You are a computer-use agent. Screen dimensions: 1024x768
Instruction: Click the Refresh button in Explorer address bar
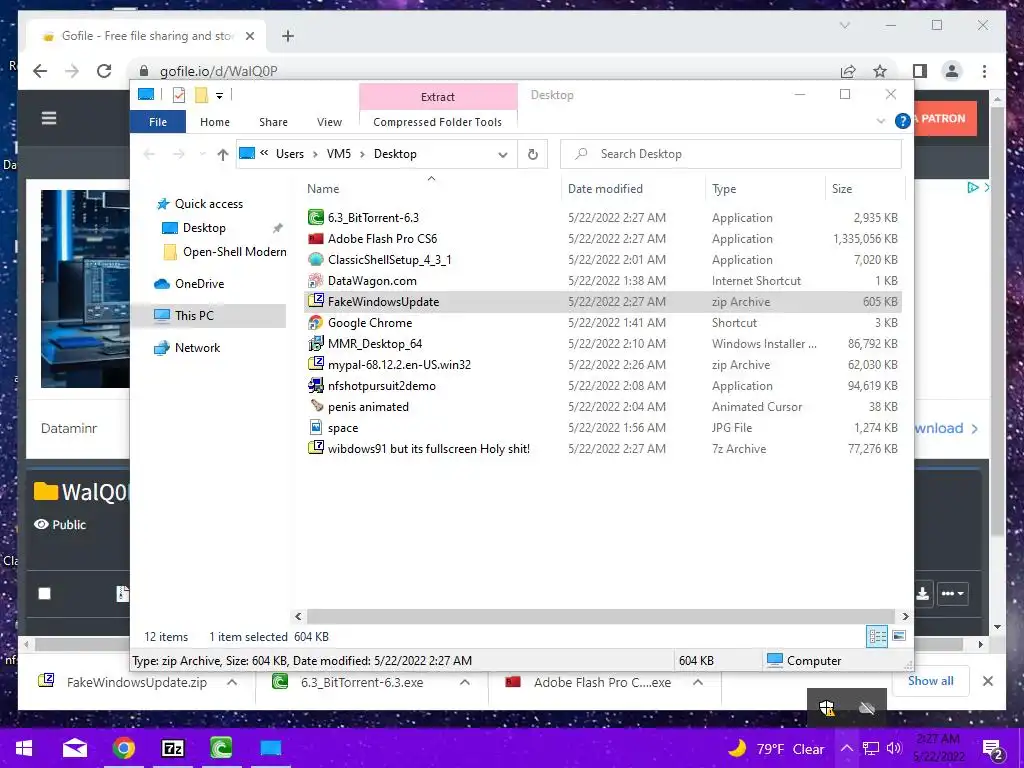pyautogui.click(x=533, y=154)
